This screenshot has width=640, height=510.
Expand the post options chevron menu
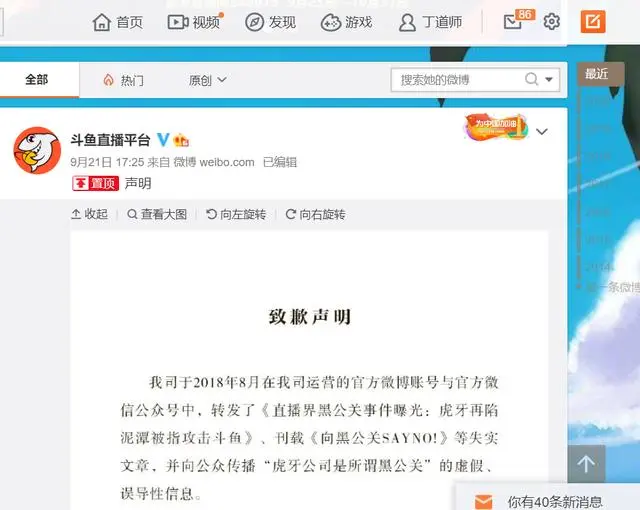click(542, 131)
